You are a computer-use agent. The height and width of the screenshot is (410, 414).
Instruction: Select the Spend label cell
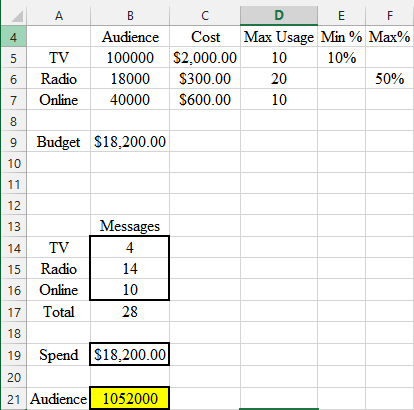tap(59, 354)
